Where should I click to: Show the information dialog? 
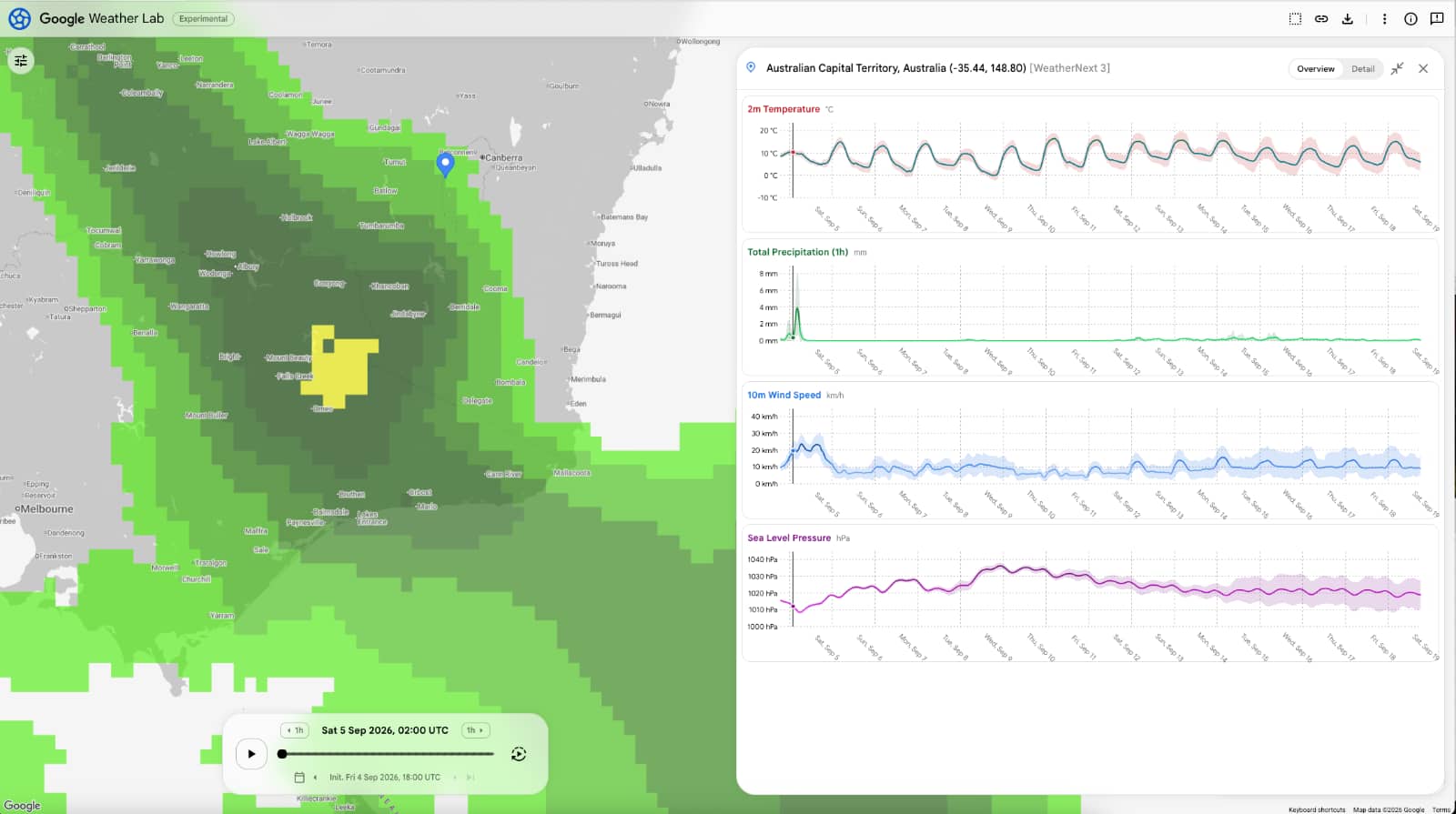[1410, 18]
